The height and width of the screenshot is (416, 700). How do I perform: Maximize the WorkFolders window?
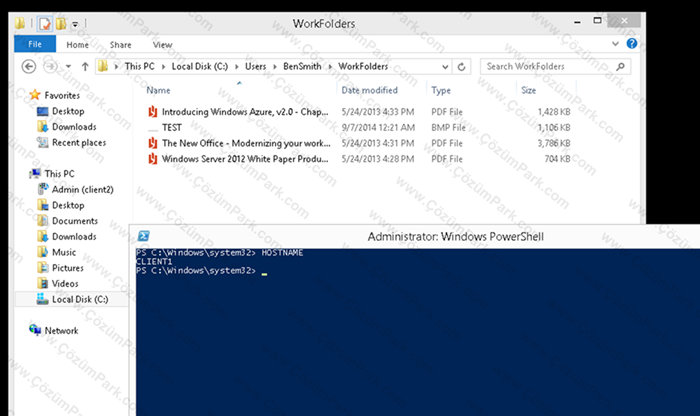pyautogui.click(x=597, y=21)
